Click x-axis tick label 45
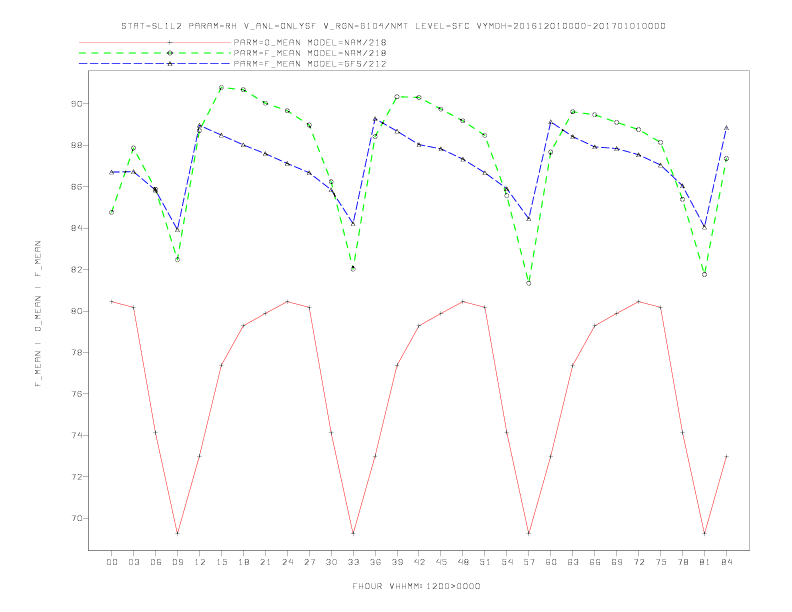 coord(441,562)
